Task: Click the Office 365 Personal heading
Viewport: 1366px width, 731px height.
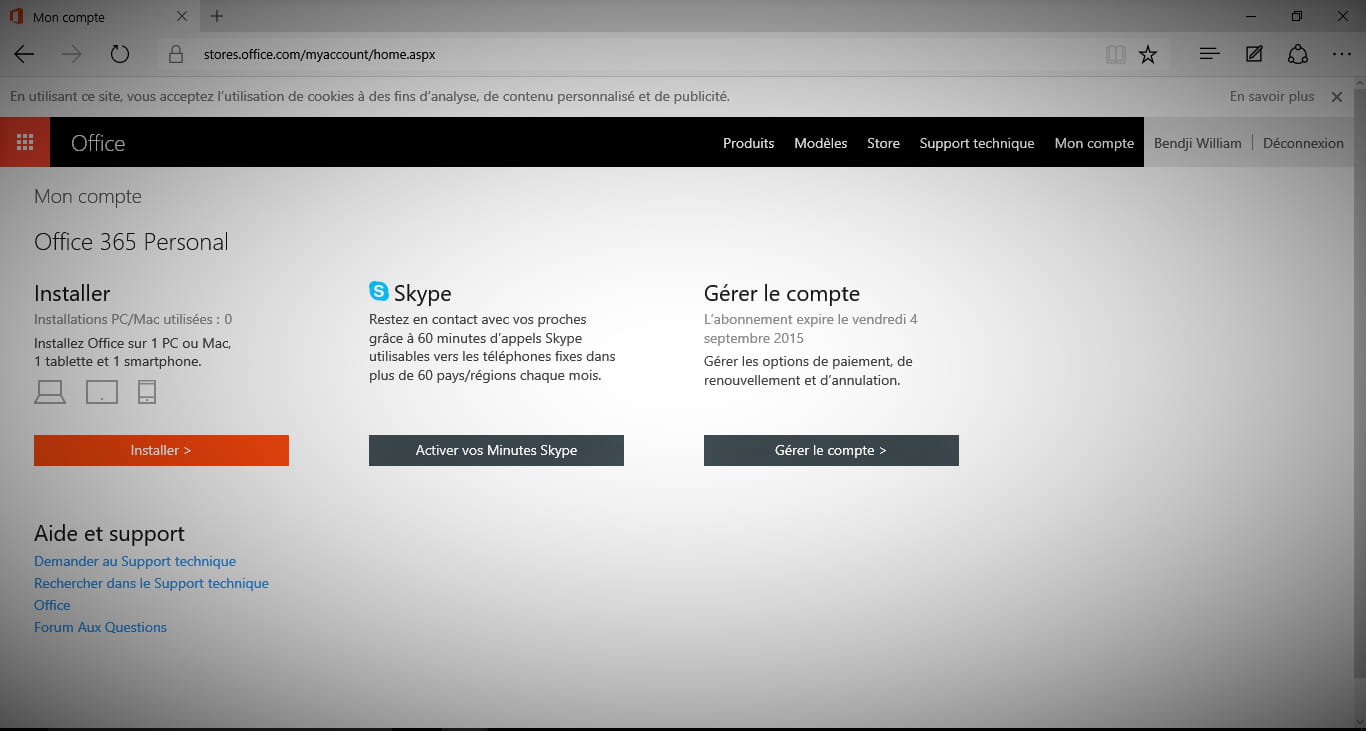Action: (x=131, y=242)
